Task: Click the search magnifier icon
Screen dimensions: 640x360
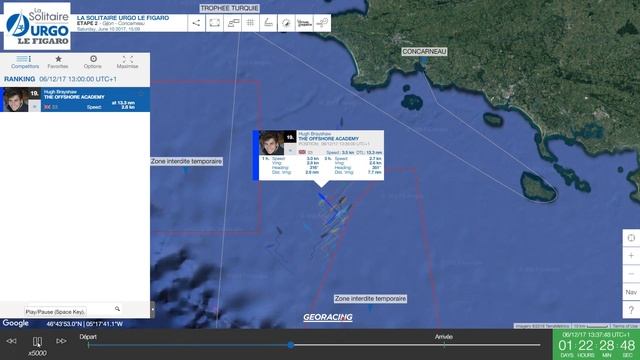Action: tap(117, 309)
